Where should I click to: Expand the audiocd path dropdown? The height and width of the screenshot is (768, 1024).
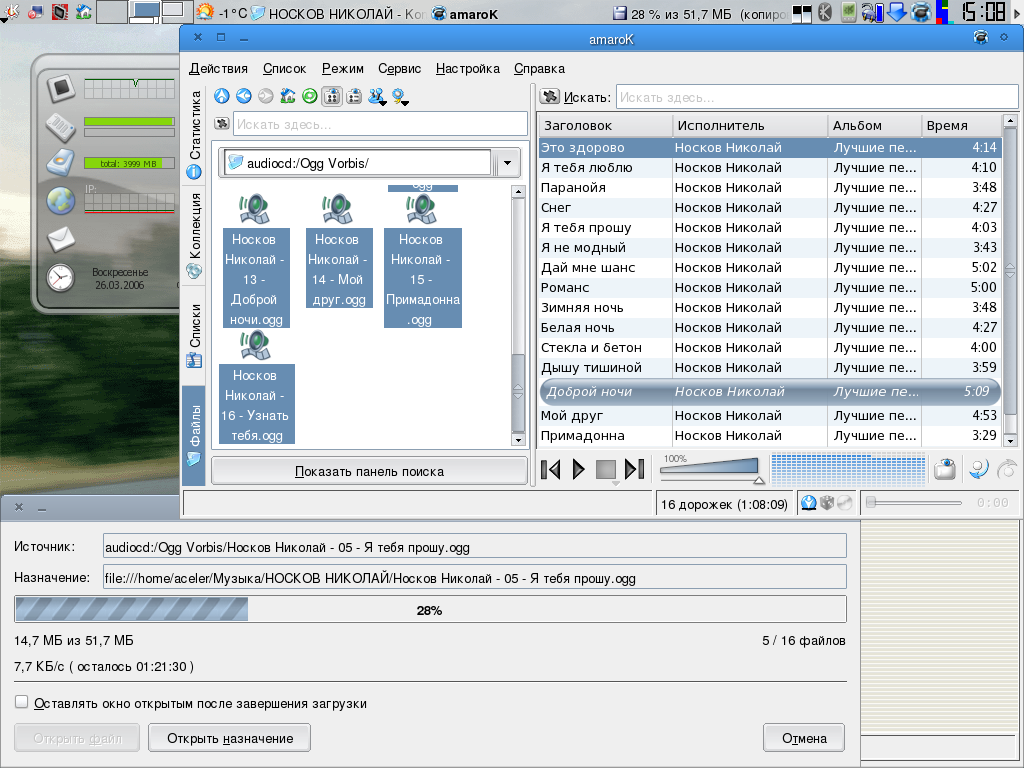tap(508, 163)
